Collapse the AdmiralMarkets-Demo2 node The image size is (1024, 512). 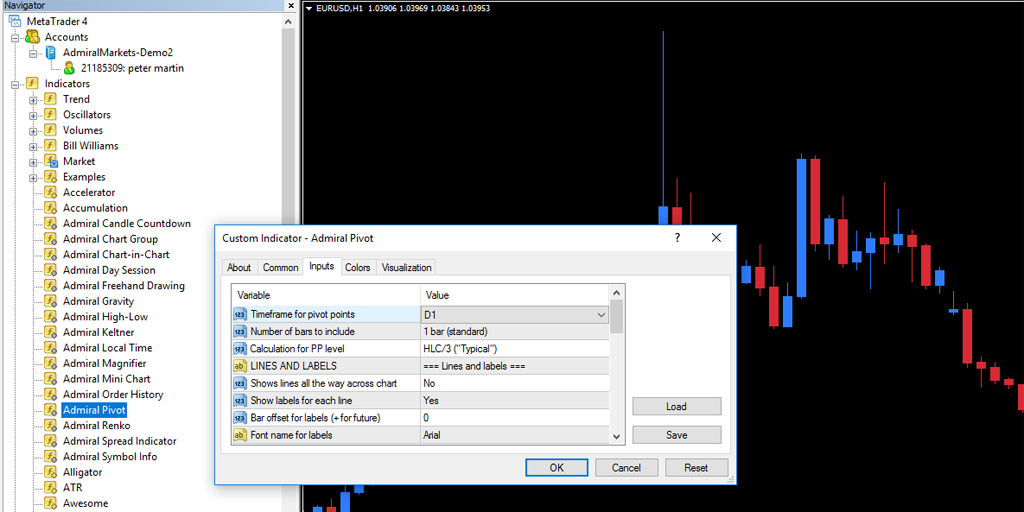pyautogui.click(x=33, y=53)
